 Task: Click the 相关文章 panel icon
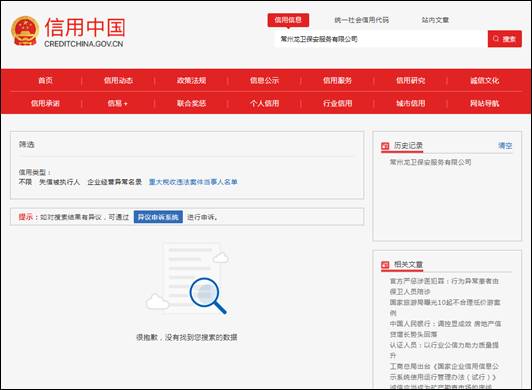point(385,264)
